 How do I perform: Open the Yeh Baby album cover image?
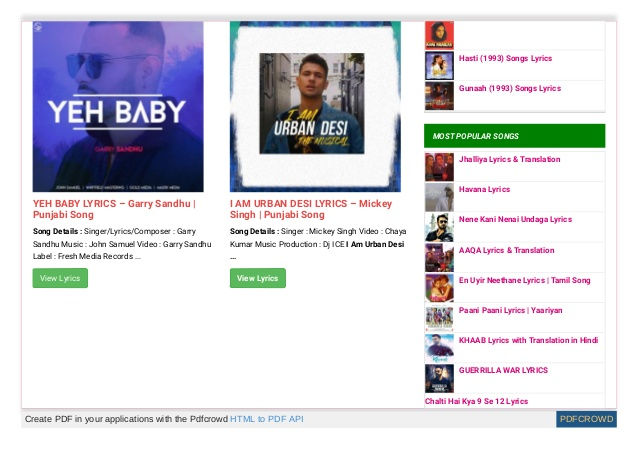point(118,107)
